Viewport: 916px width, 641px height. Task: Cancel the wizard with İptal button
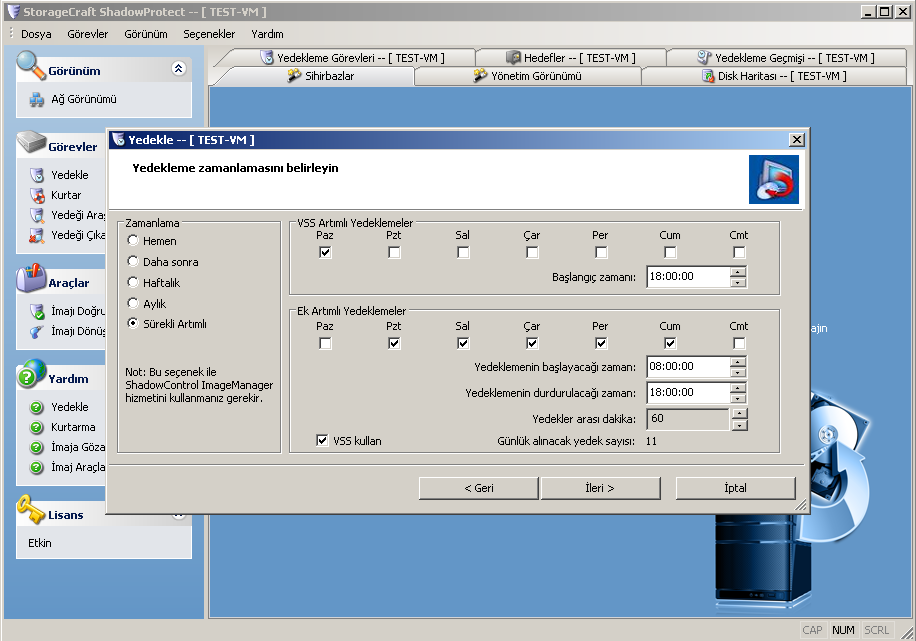(735, 488)
